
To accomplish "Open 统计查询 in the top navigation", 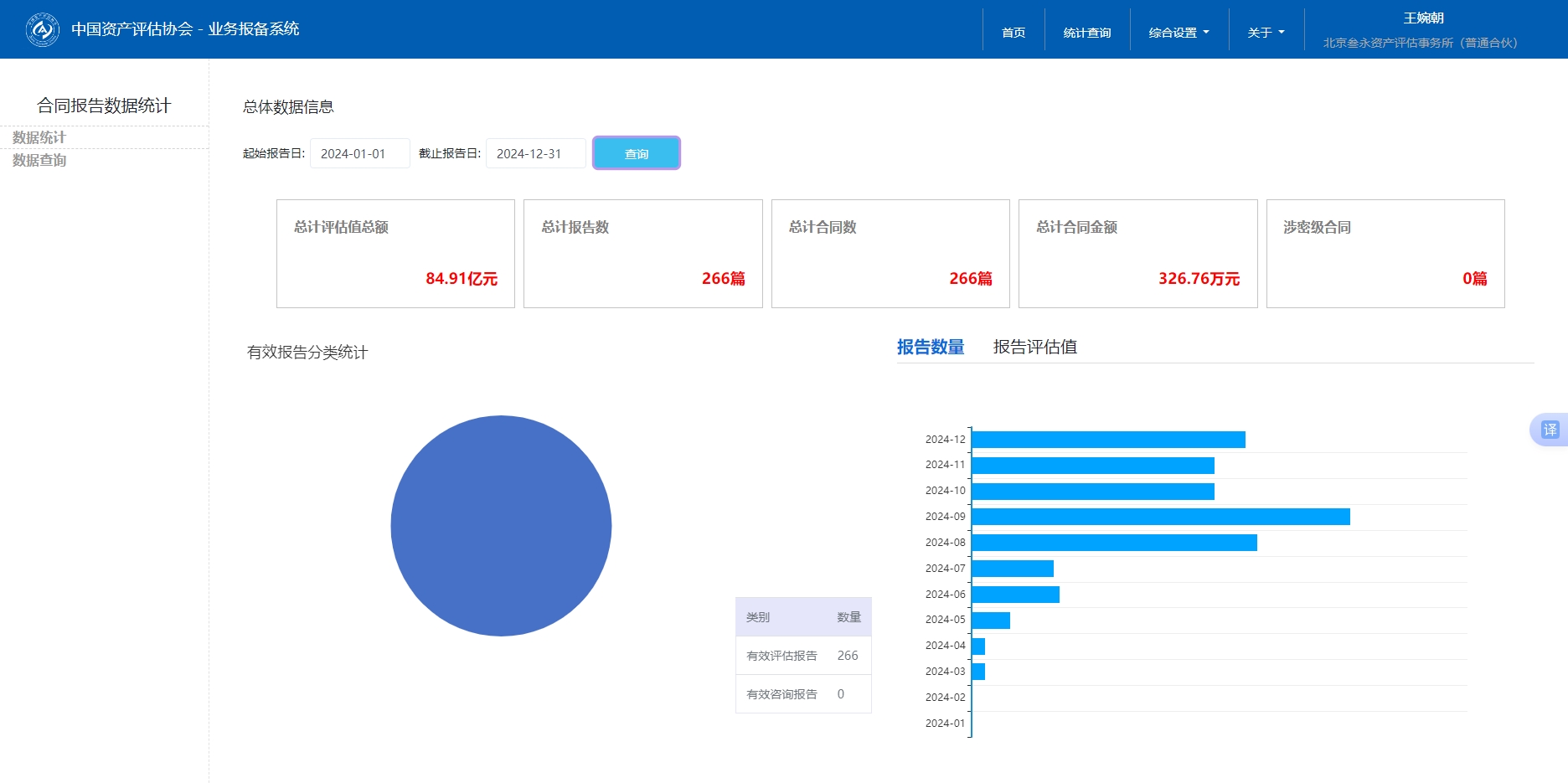I will pos(1086,33).
